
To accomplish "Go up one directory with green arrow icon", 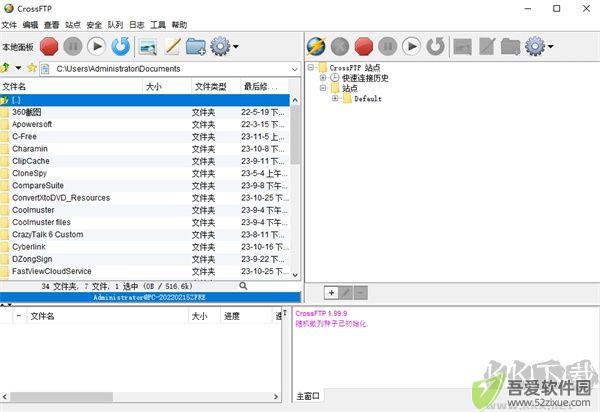I will [5, 68].
